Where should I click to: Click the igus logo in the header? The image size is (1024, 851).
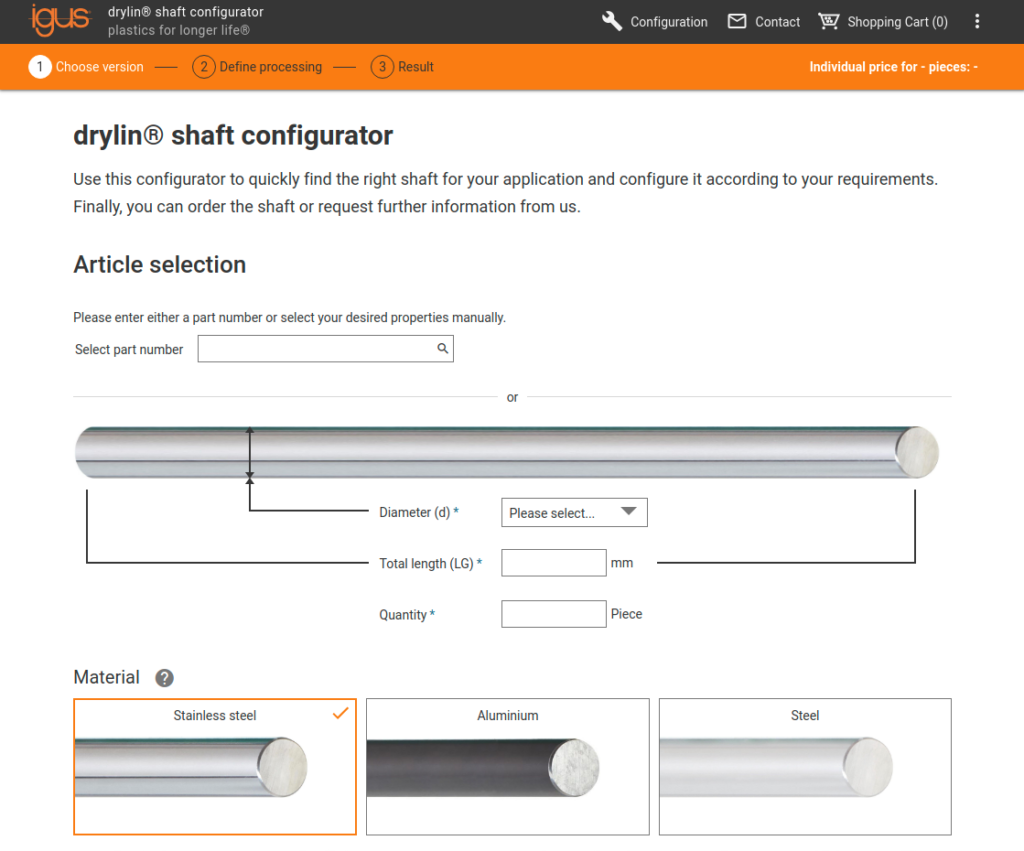click(60, 21)
